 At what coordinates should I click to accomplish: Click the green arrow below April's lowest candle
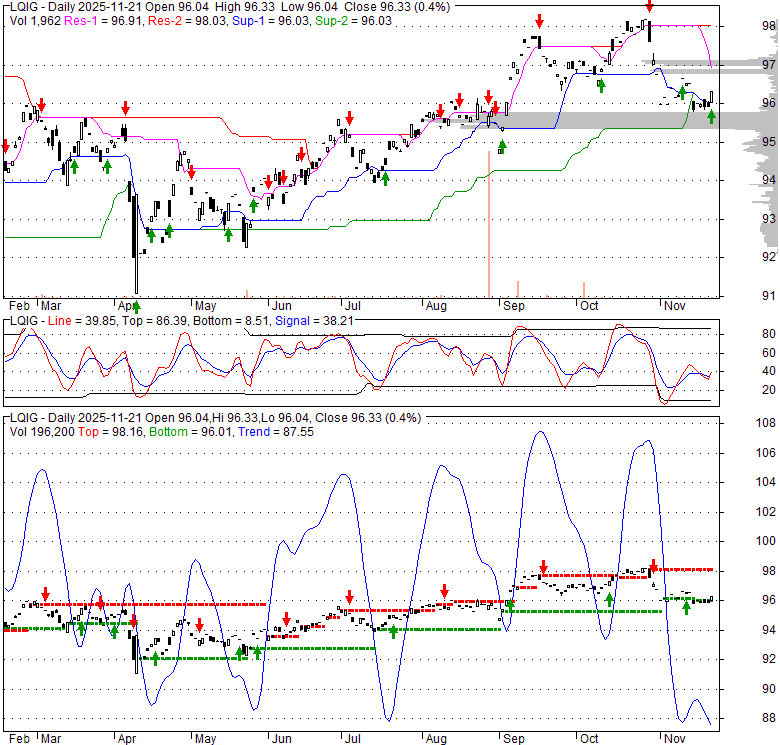coord(136,306)
